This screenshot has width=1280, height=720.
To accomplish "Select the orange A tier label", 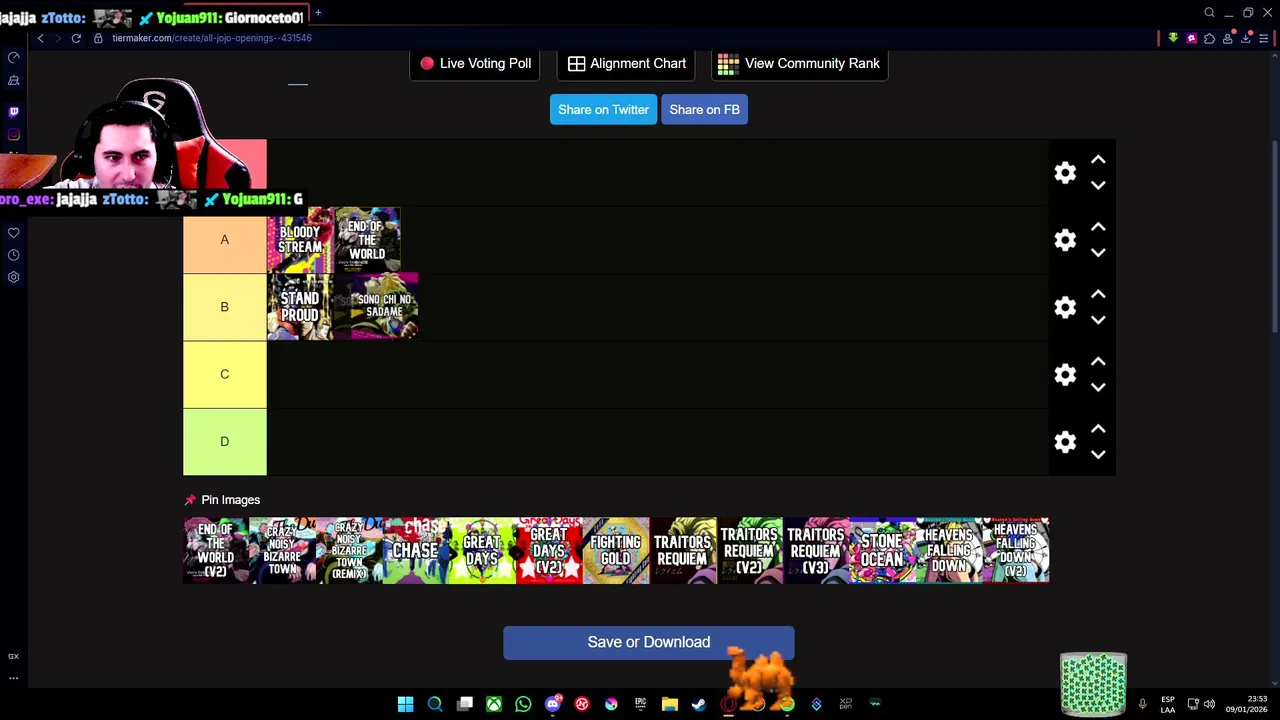I will click(224, 240).
